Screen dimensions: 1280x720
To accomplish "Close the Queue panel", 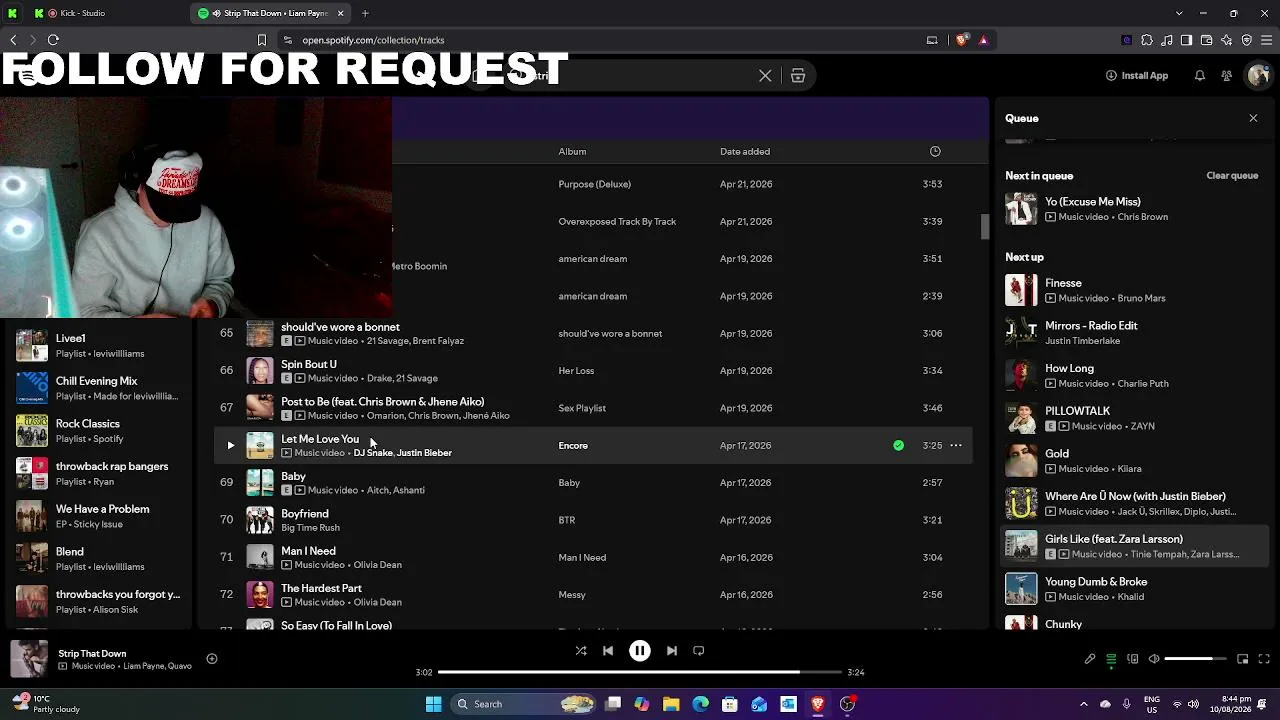I will tap(1253, 118).
